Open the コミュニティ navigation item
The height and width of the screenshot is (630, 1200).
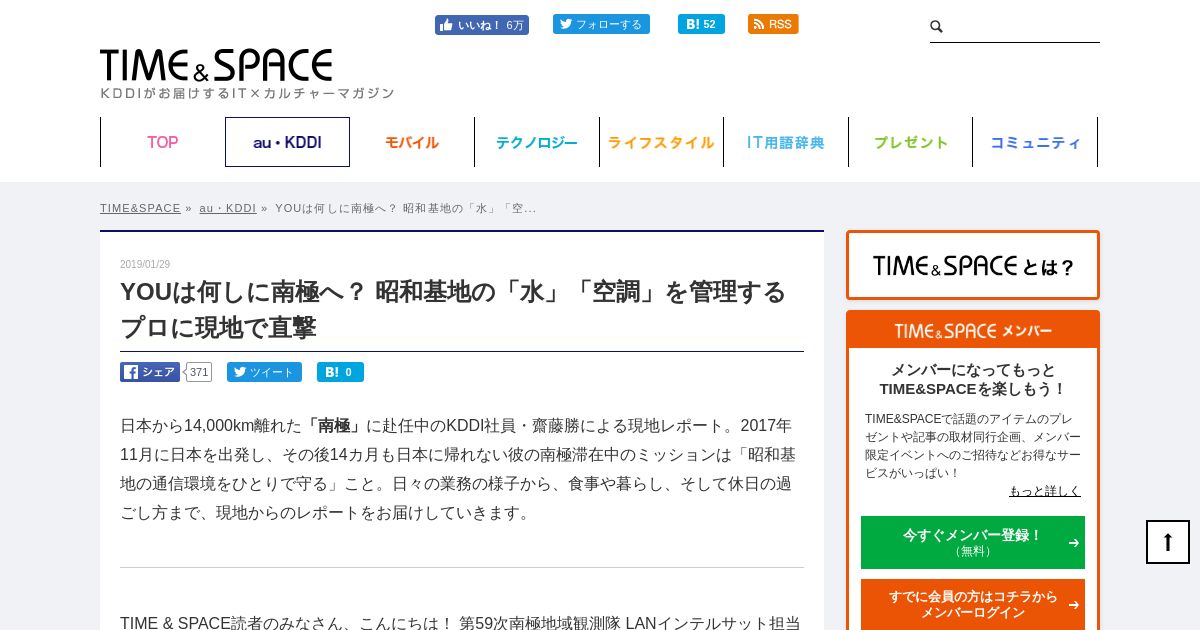click(x=1035, y=142)
